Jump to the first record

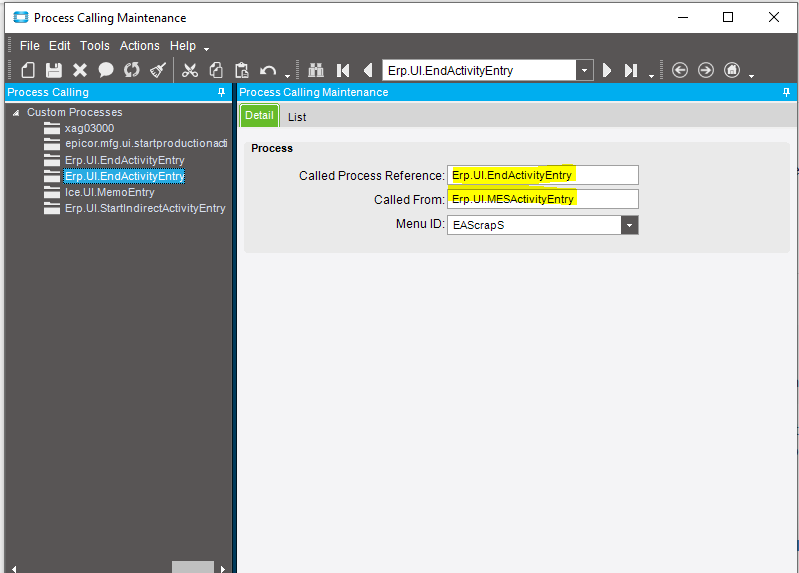[343, 70]
